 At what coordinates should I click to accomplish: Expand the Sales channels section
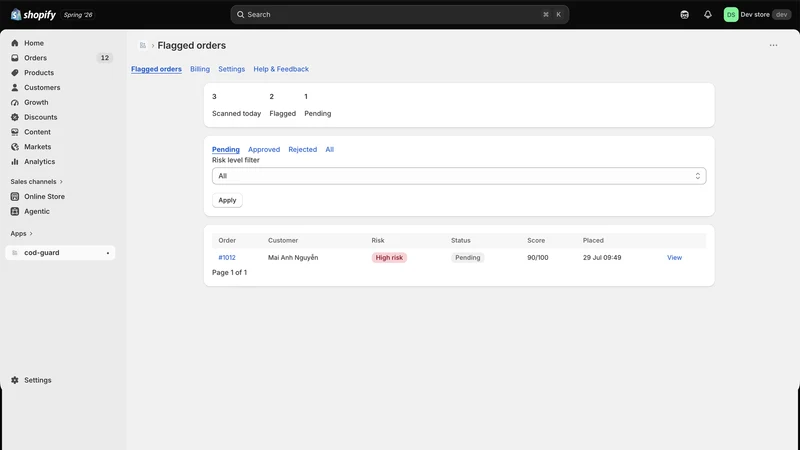tap(37, 182)
